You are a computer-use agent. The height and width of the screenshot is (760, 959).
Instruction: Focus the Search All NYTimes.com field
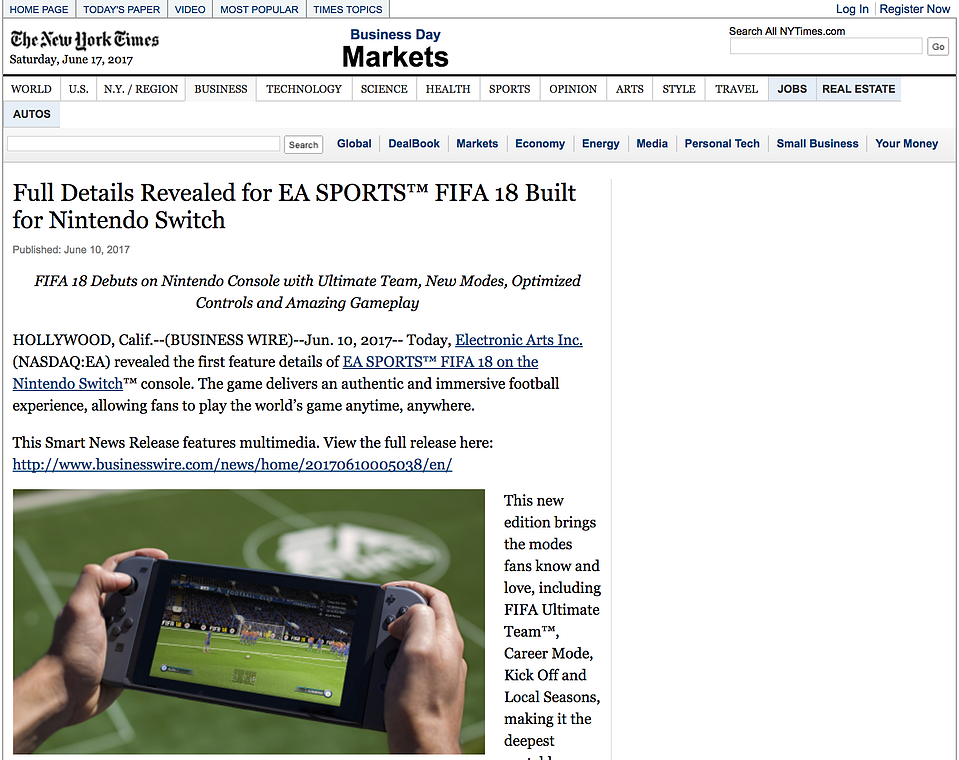click(826, 46)
